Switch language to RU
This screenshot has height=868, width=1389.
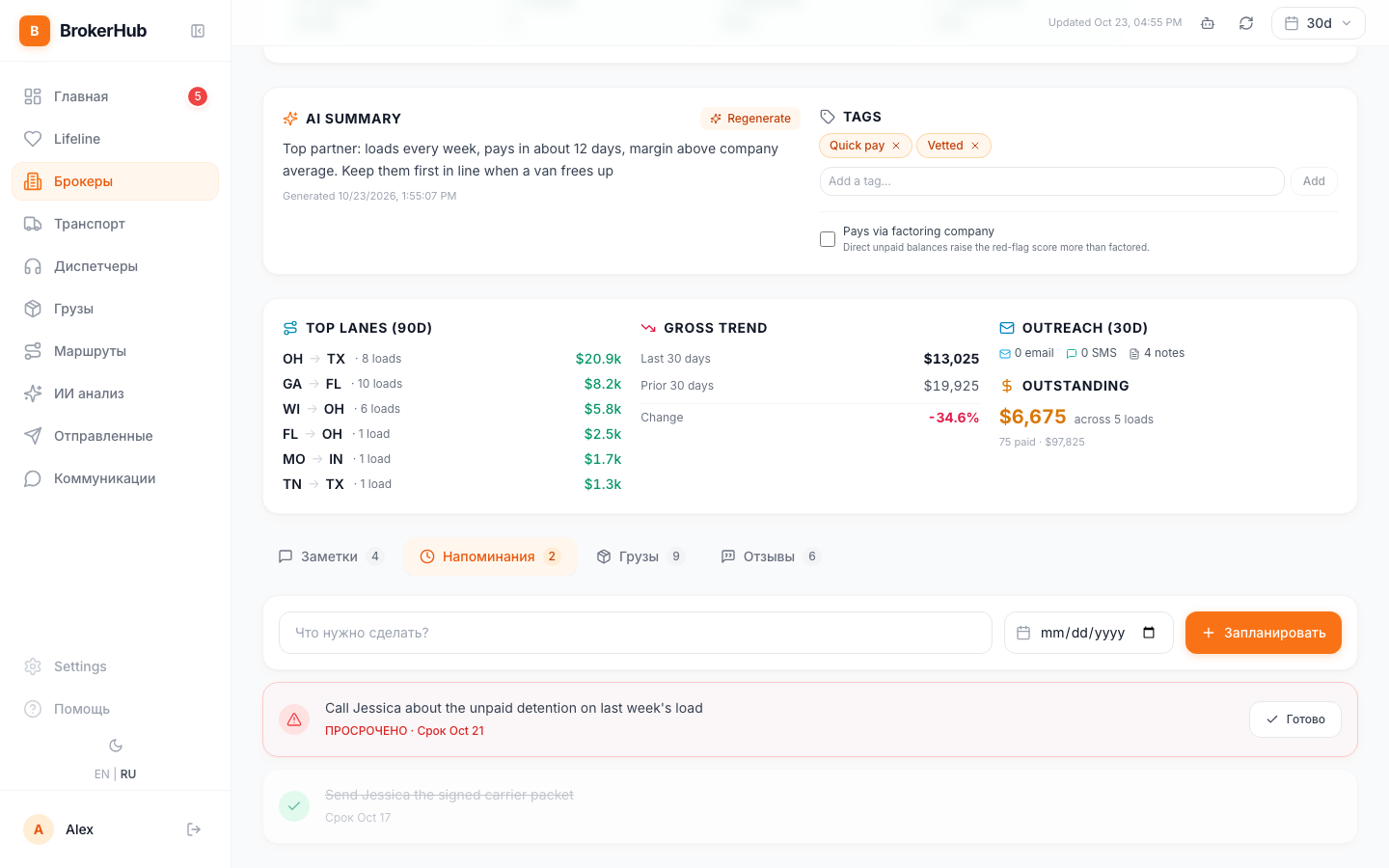pos(128,774)
